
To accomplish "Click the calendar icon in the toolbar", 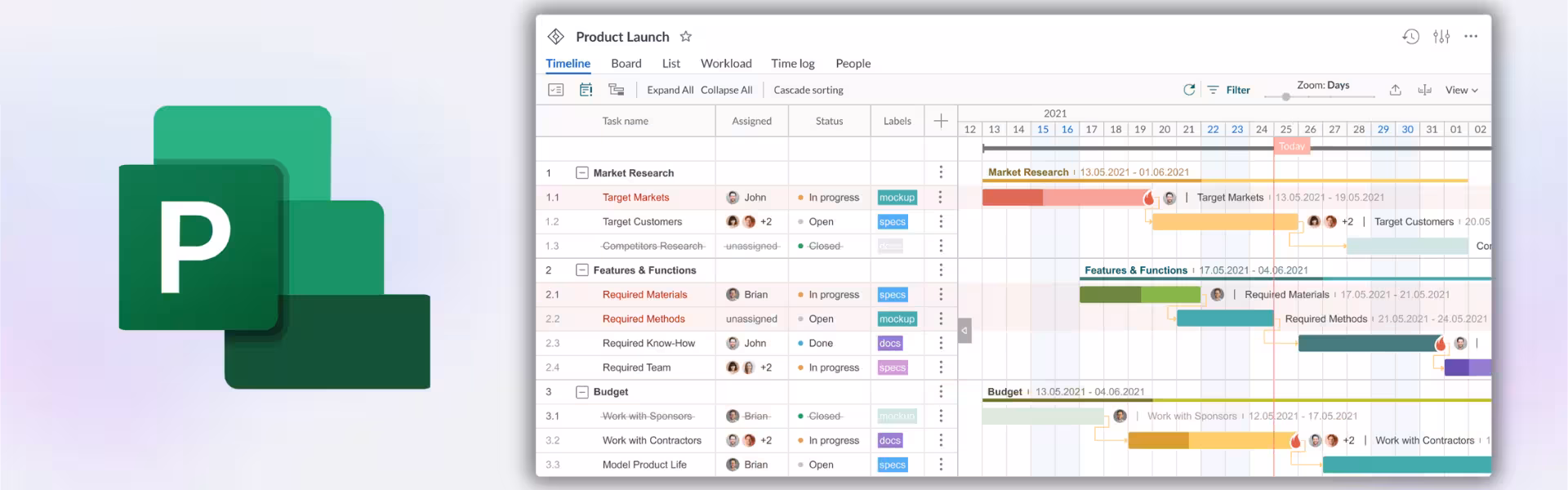I will click(586, 90).
